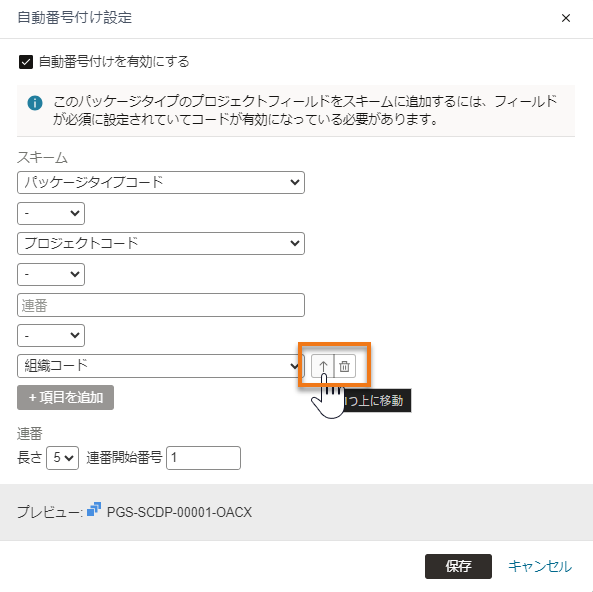593x592 pixels.
Task: Open the separator dropdown under プロジェクトコード
Action: point(51,274)
